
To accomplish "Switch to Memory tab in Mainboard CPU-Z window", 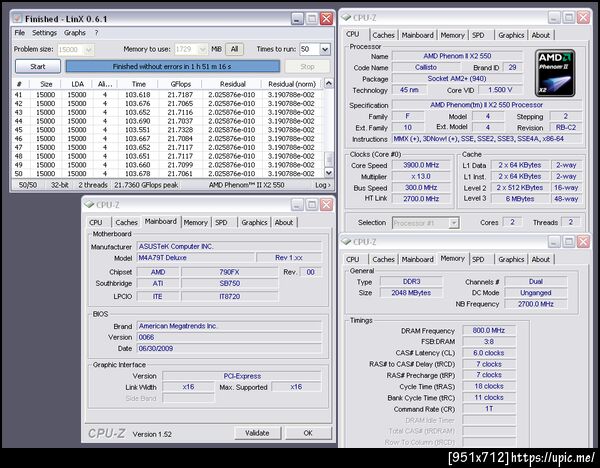I will tap(196, 222).
